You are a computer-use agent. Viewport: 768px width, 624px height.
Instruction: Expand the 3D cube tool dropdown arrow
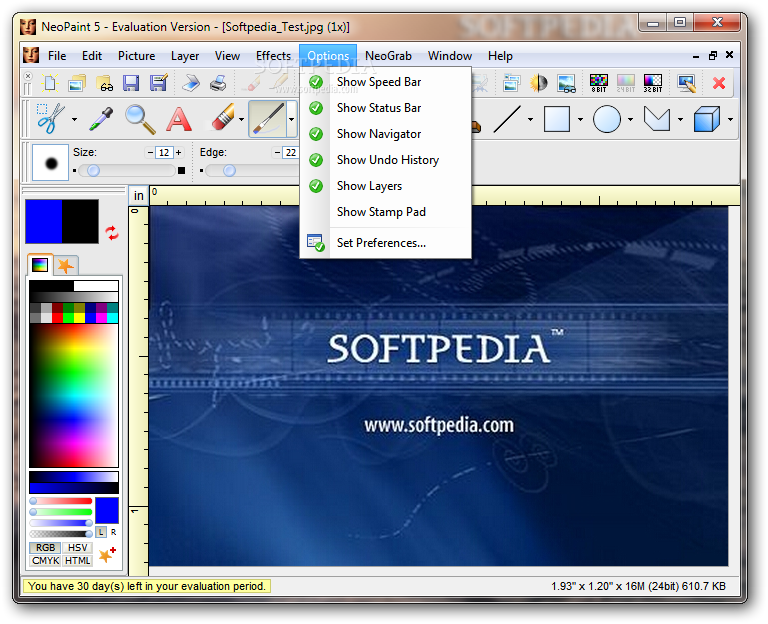(x=730, y=120)
